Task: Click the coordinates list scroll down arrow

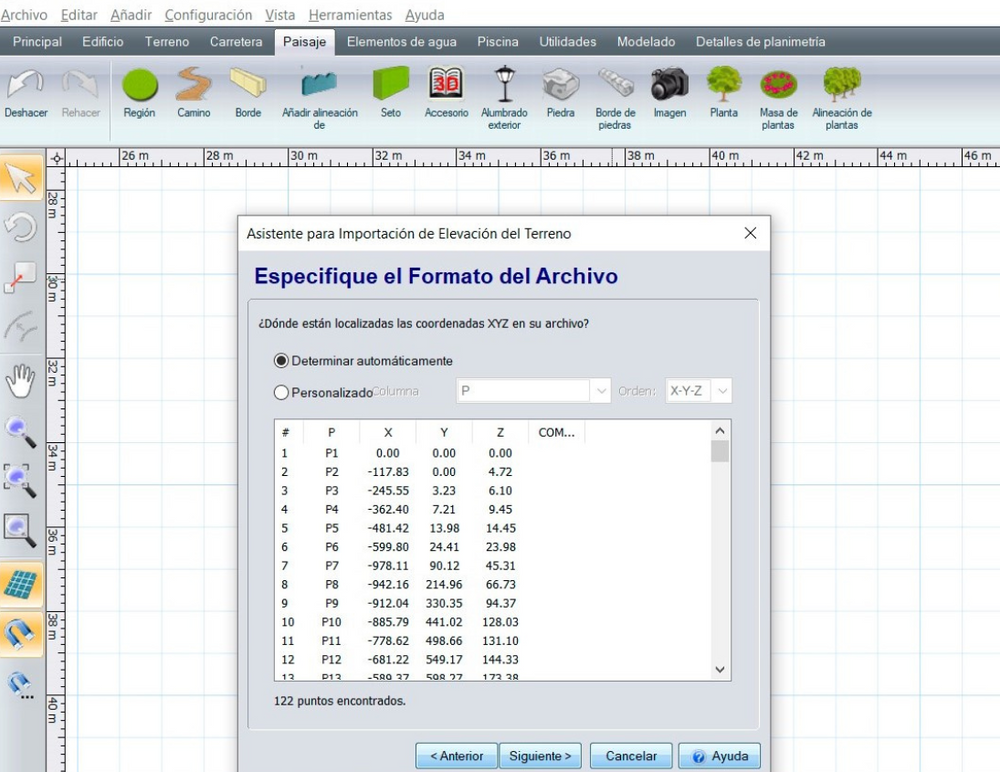Action: [720, 669]
